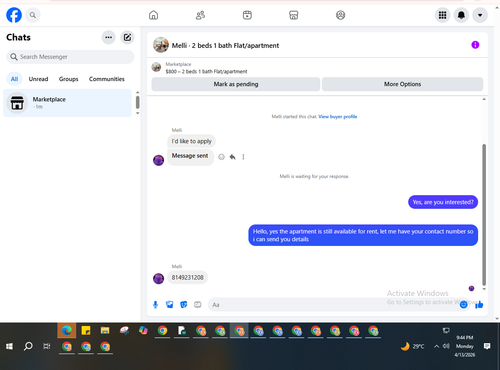
Task: Switch to the Groups tab
Action: [x=68, y=79]
